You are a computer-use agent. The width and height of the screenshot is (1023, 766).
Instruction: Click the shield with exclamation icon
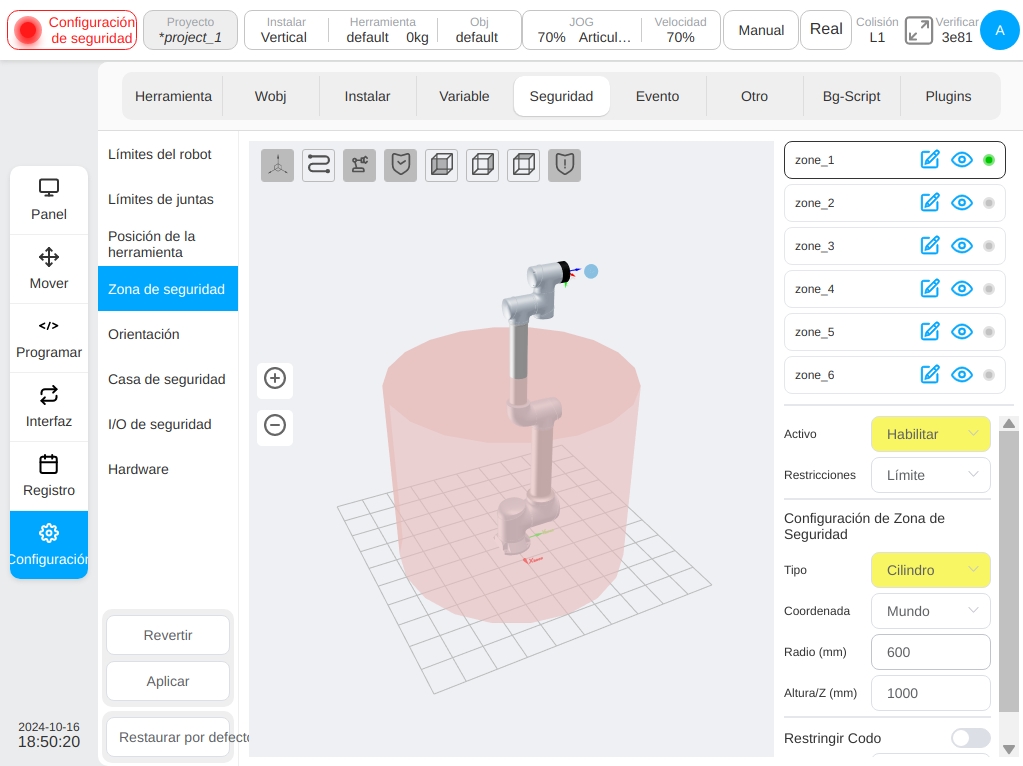click(x=564, y=164)
